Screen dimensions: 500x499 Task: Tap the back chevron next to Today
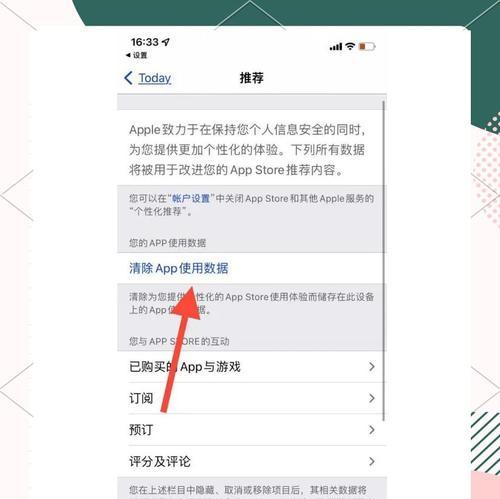click(128, 78)
